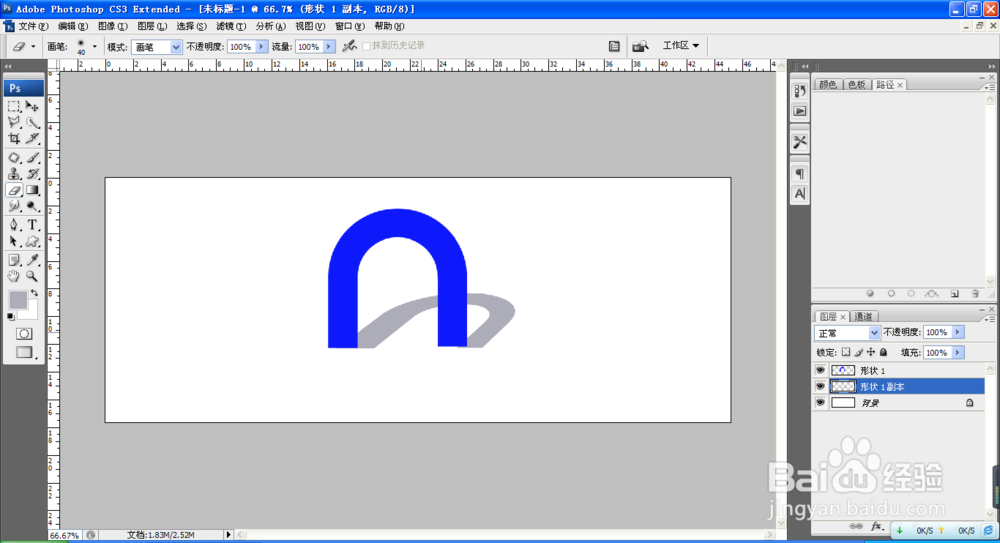Hide the 形状 1 副本 layer
This screenshot has height=543, width=1000.
pyautogui.click(x=820, y=386)
